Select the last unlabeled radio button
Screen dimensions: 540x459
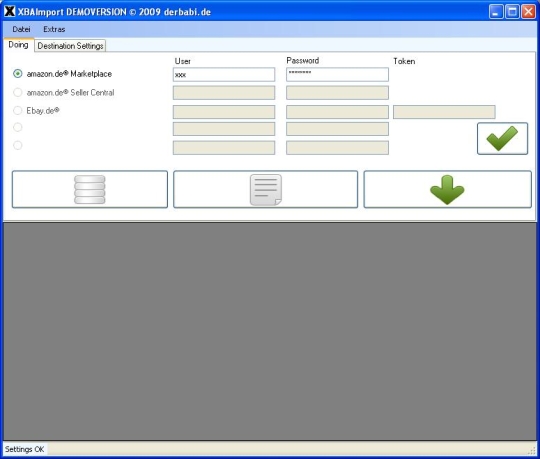coord(18,145)
